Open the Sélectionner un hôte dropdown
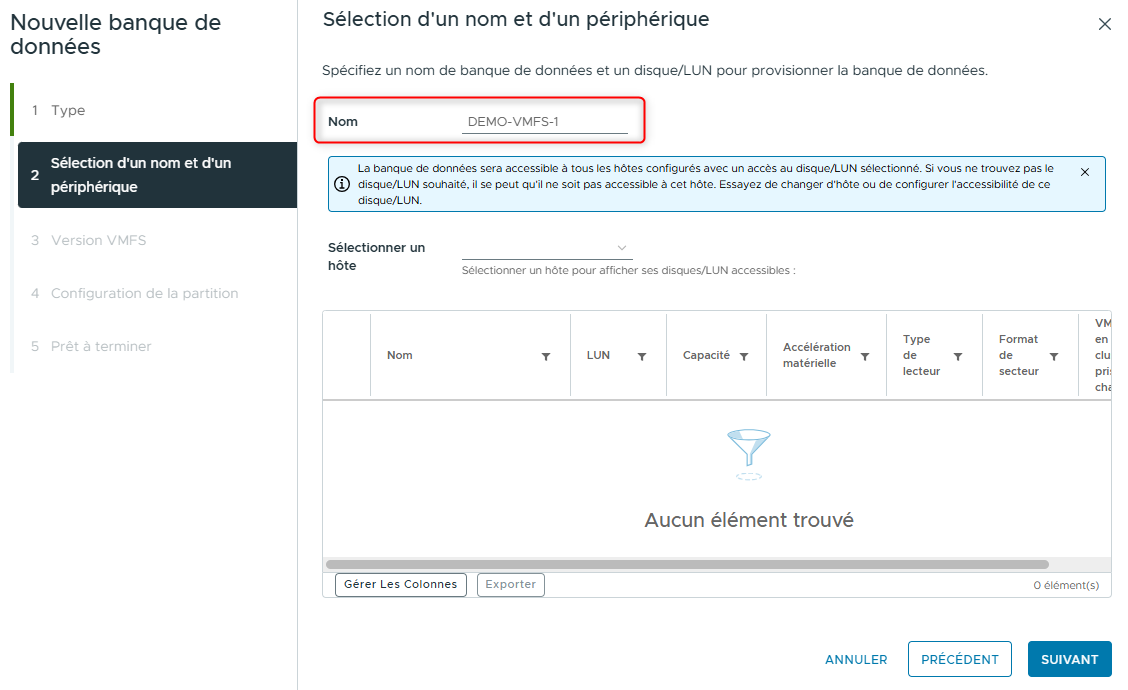The height and width of the screenshot is (690, 1128). 546,247
